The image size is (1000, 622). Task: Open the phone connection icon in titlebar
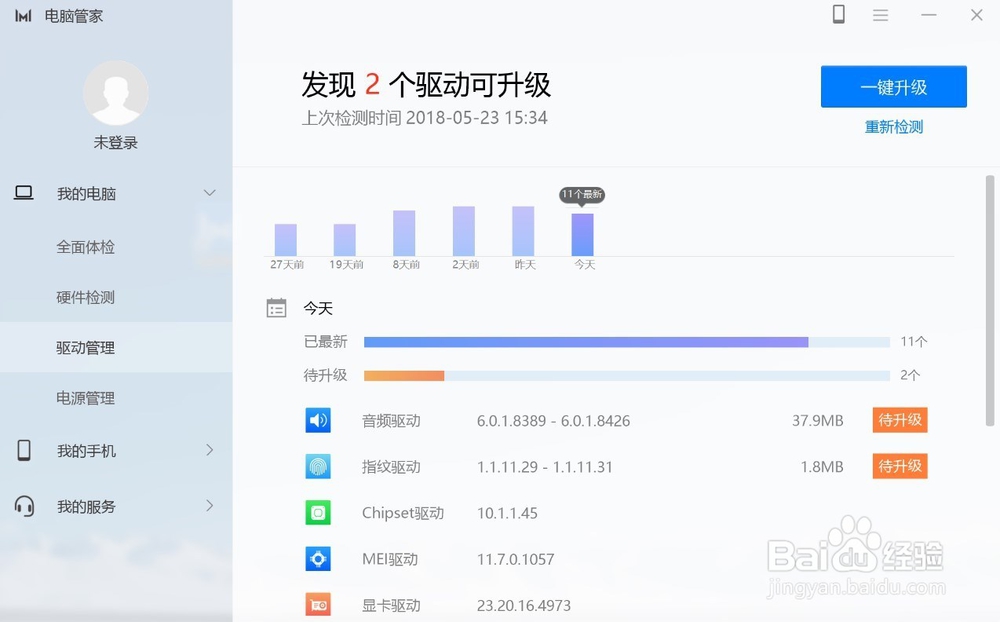point(838,15)
